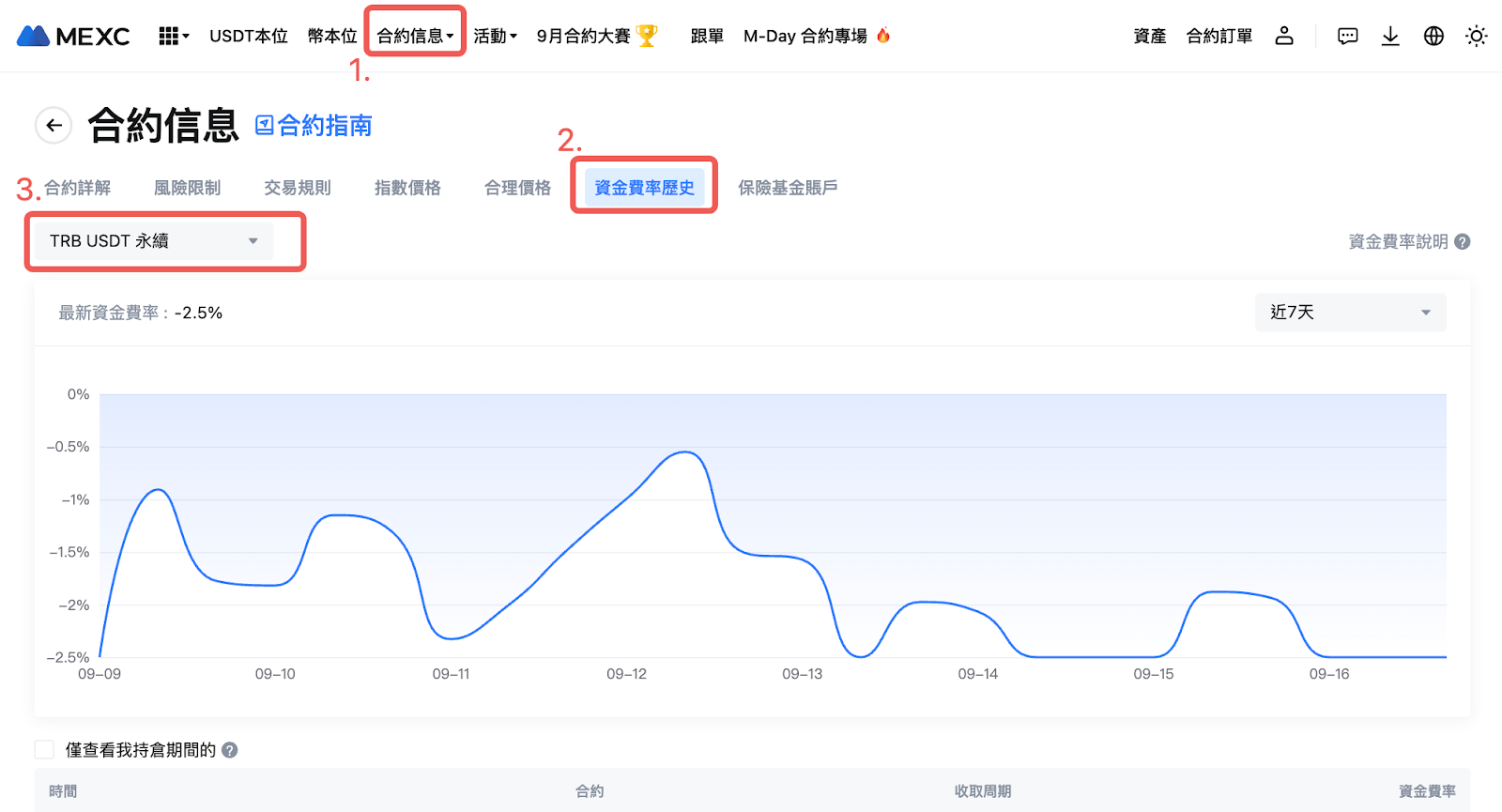Click the user account profile icon
This screenshot has width=1502, height=812.
tap(1284, 36)
